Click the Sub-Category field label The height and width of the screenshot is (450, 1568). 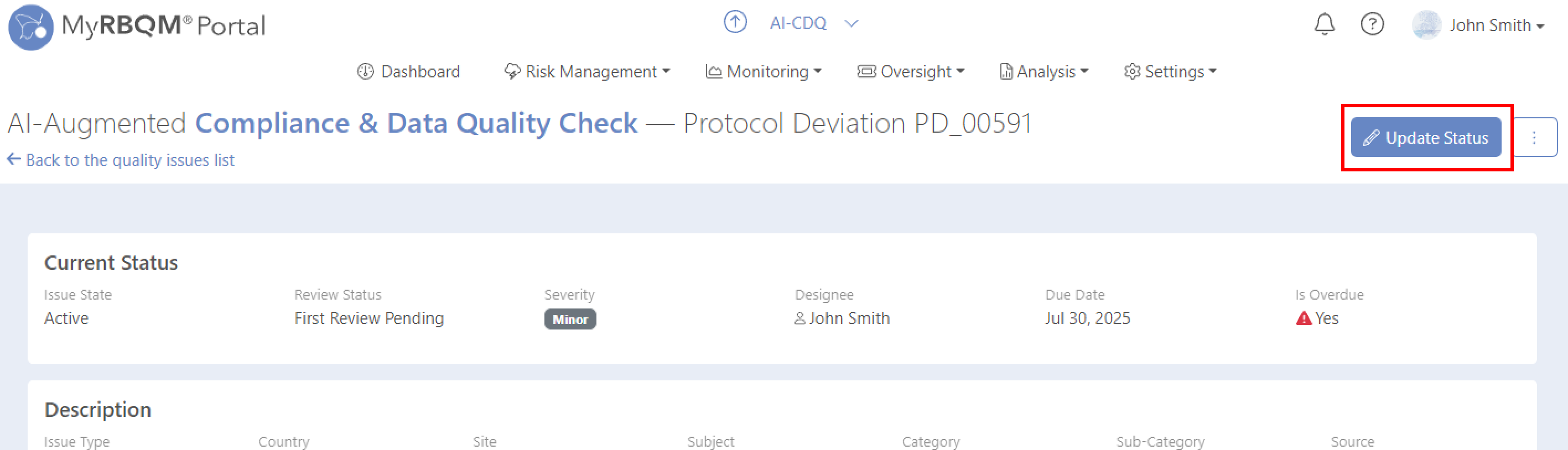(x=1160, y=442)
